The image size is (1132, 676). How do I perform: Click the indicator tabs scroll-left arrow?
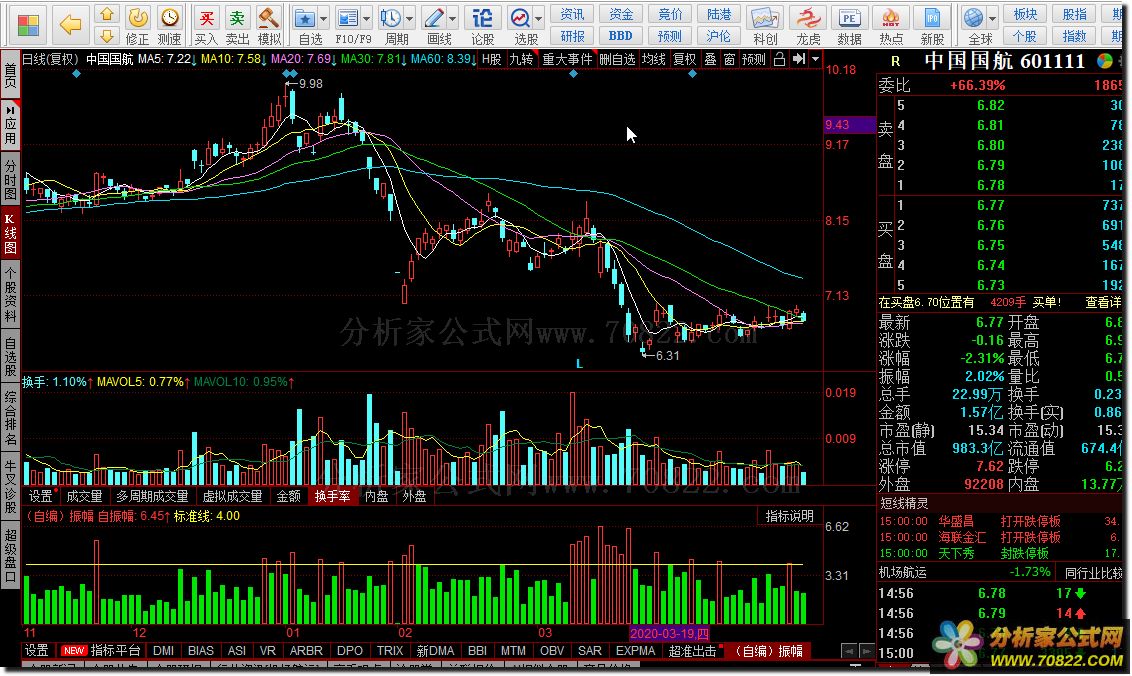tap(850, 651)
